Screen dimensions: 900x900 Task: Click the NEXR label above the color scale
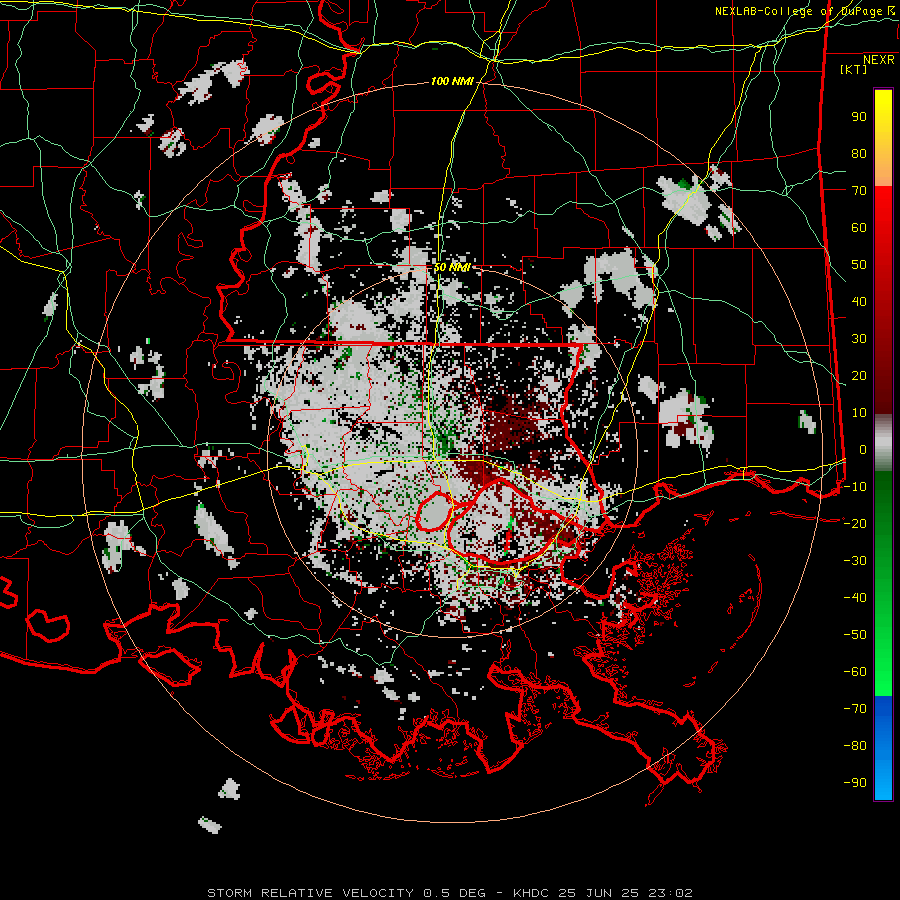tap(879, 60)
